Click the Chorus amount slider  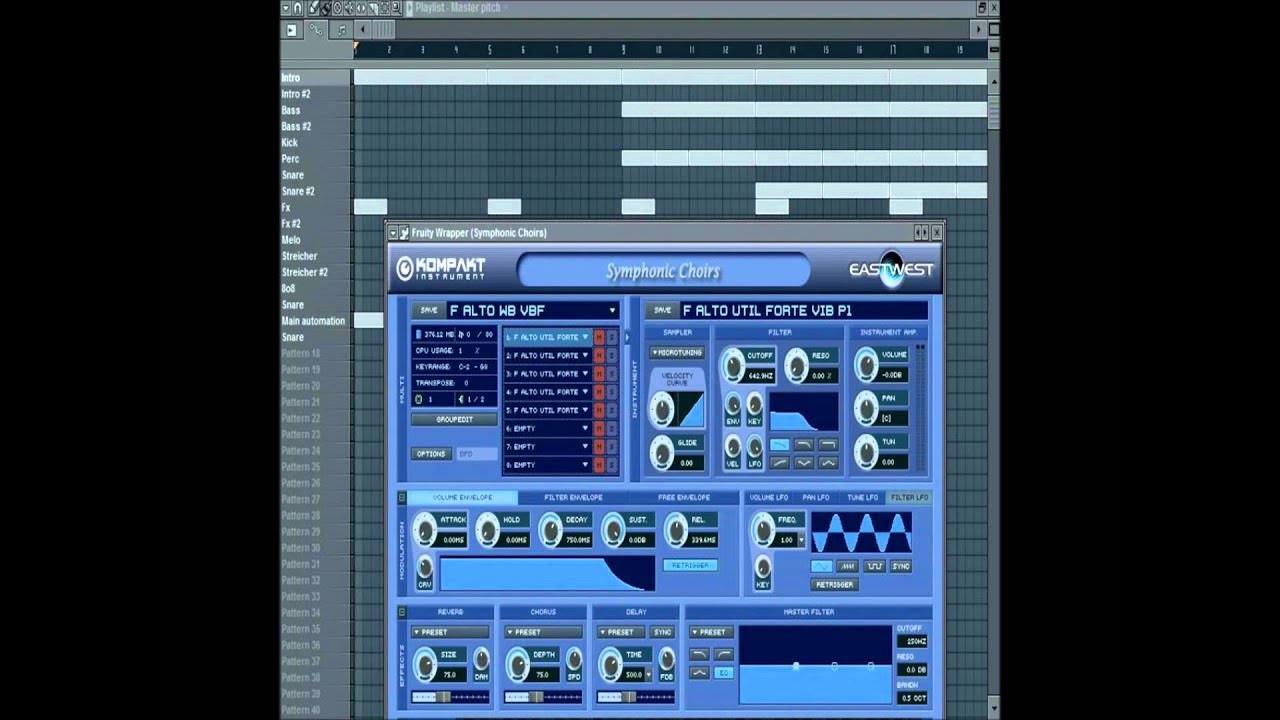coord(543,697)
